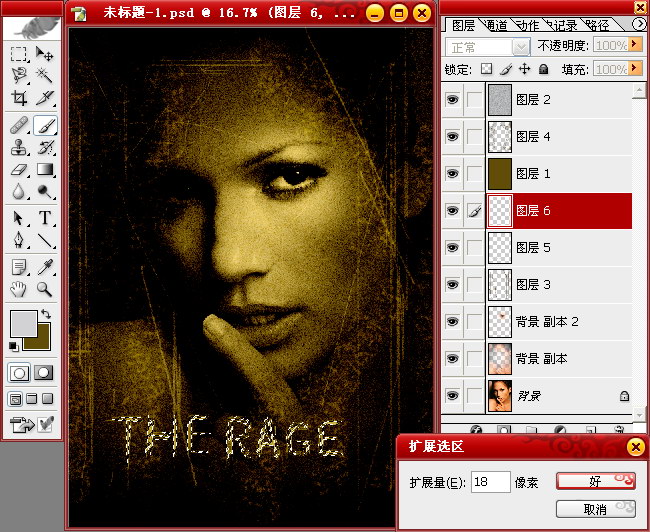Select the Zoom magnifier tool
650x532 pixels.
44,289
